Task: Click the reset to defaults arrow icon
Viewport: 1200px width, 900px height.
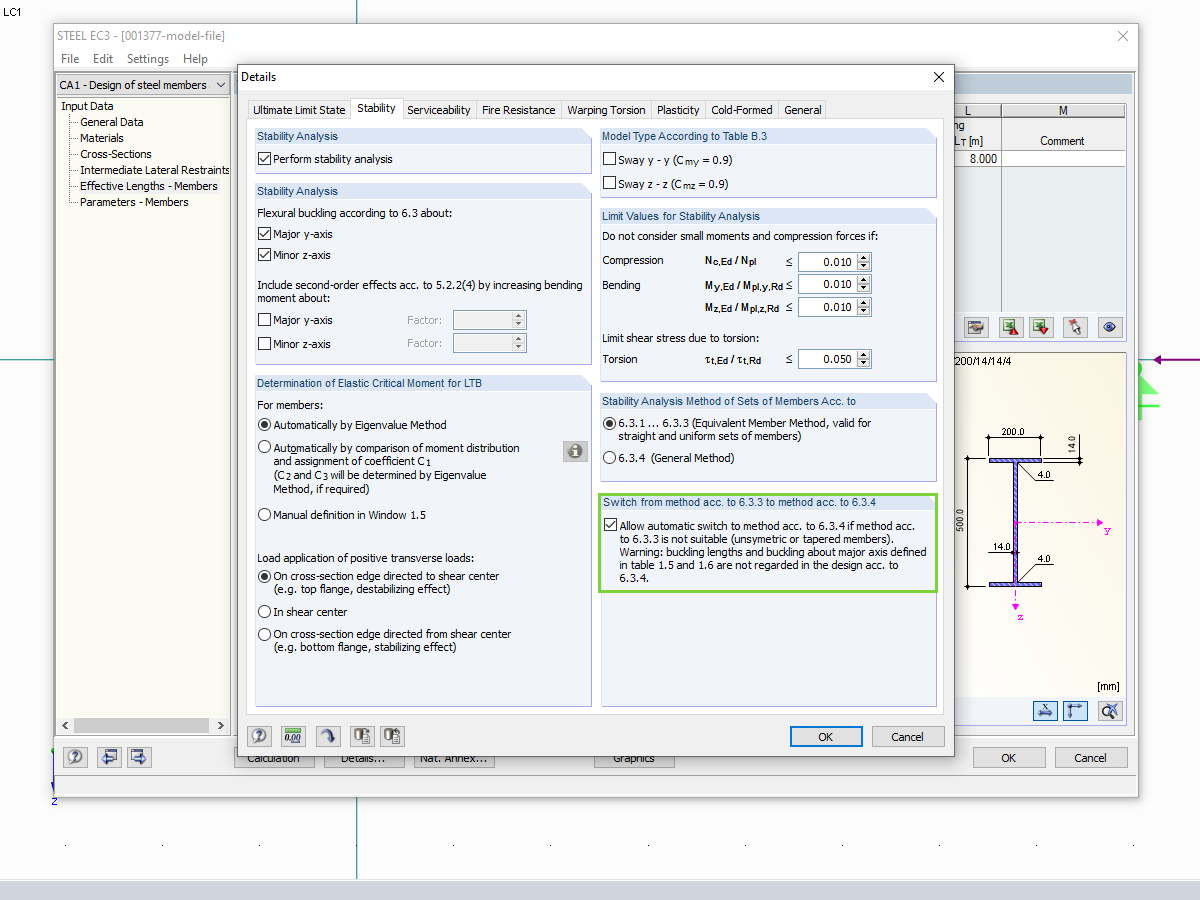Action: (327, 736)
